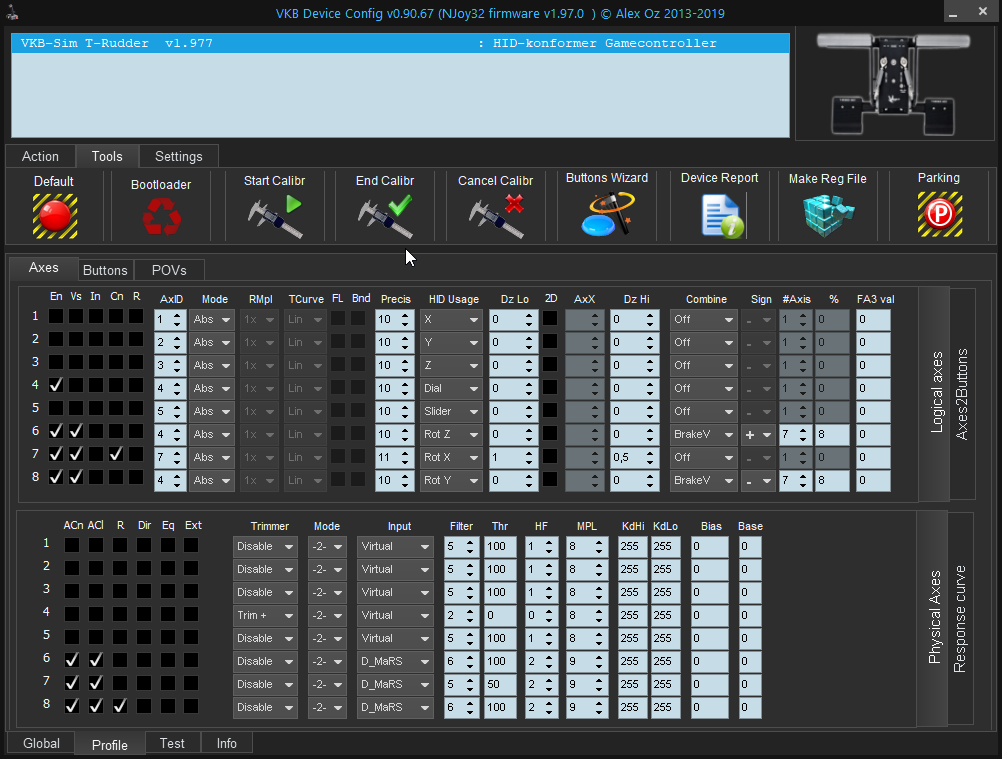Image resolution: width=1002 pixels, height=759 pixels.
Task: Open Bootloader recycle icon
Action: (161, 217)
